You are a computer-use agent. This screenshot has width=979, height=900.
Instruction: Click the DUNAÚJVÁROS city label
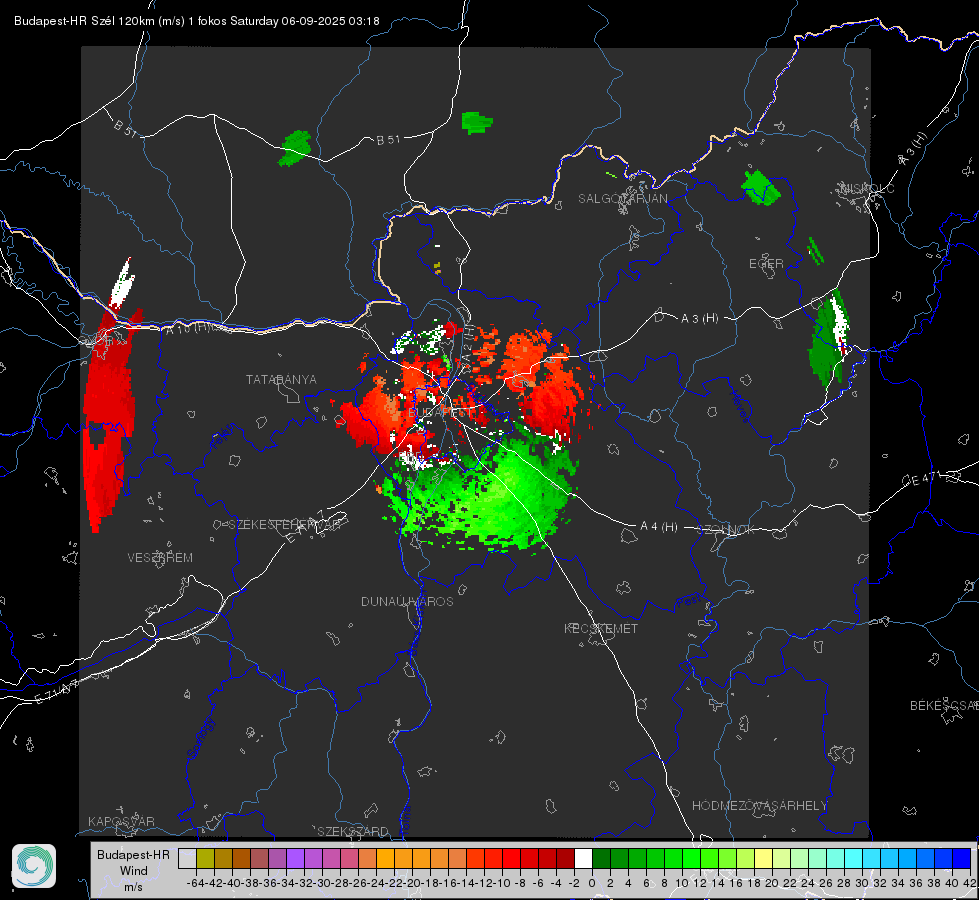(407, 601)
